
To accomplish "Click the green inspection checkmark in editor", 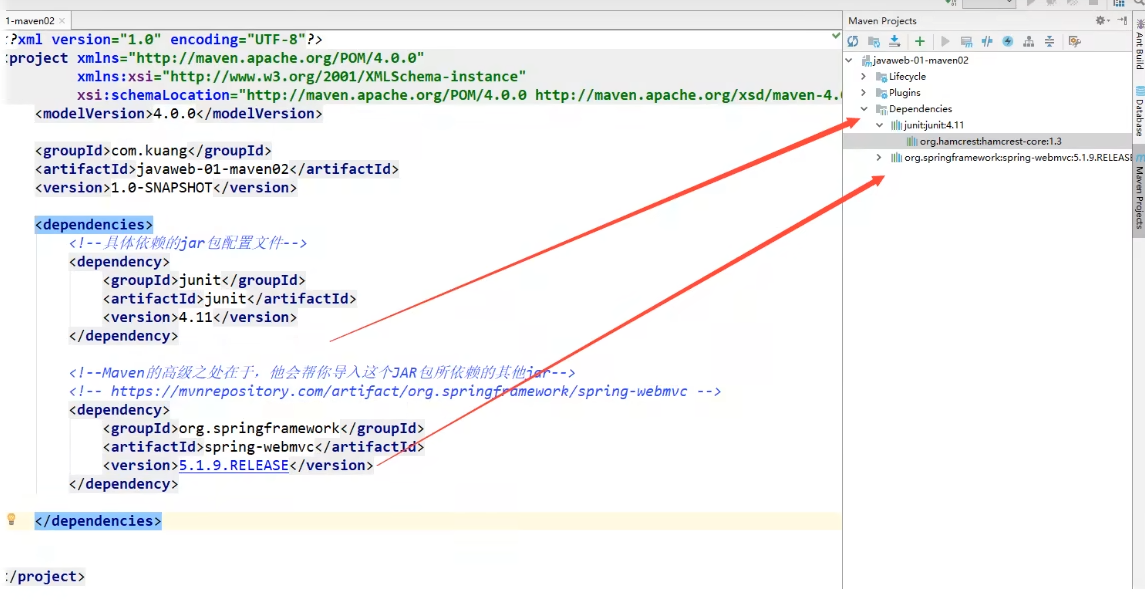I will point(836,35).
